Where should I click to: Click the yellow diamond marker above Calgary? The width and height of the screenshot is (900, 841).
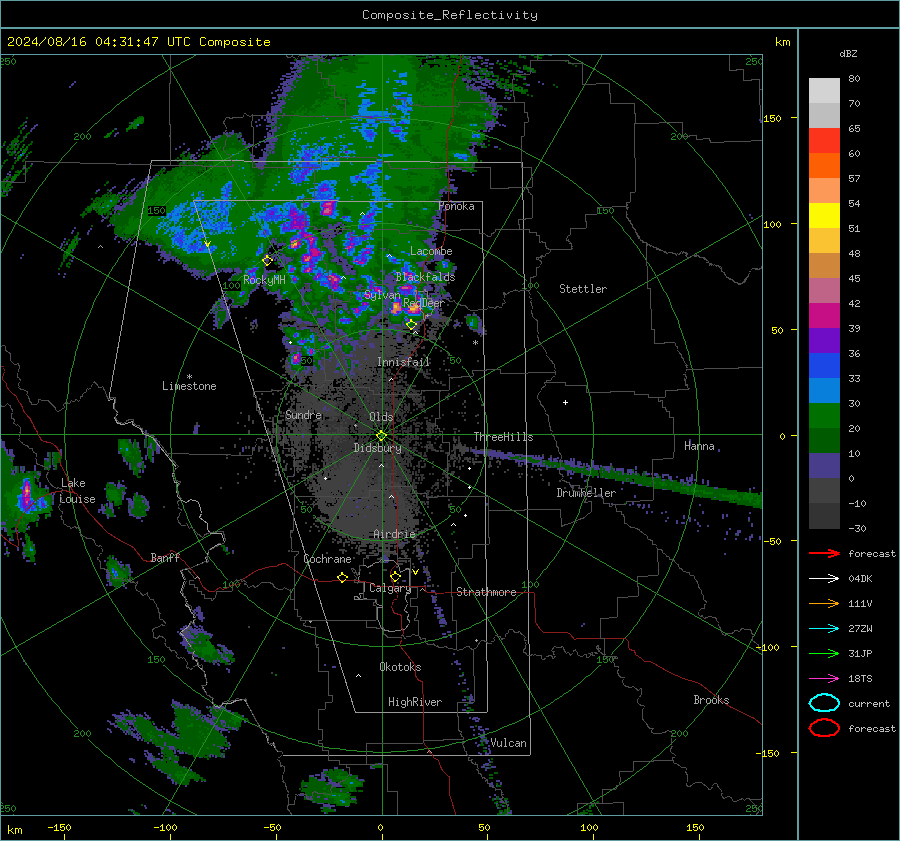[395, 576]
